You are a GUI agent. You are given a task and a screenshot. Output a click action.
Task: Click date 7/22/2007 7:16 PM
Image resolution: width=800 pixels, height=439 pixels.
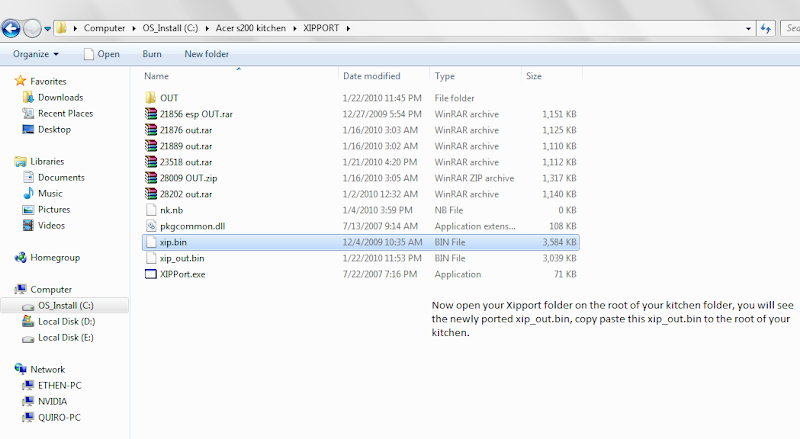point(380,274)
